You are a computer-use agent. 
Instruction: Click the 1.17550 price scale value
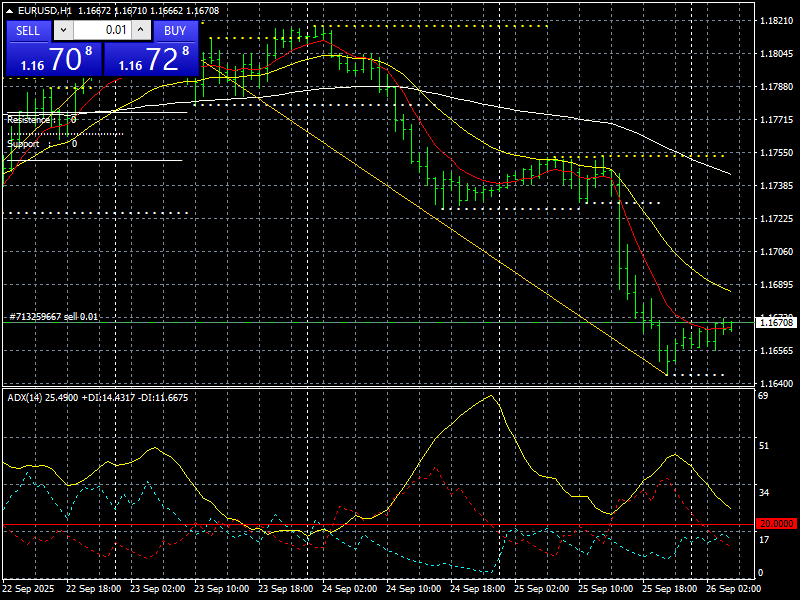tap(777, 153)
